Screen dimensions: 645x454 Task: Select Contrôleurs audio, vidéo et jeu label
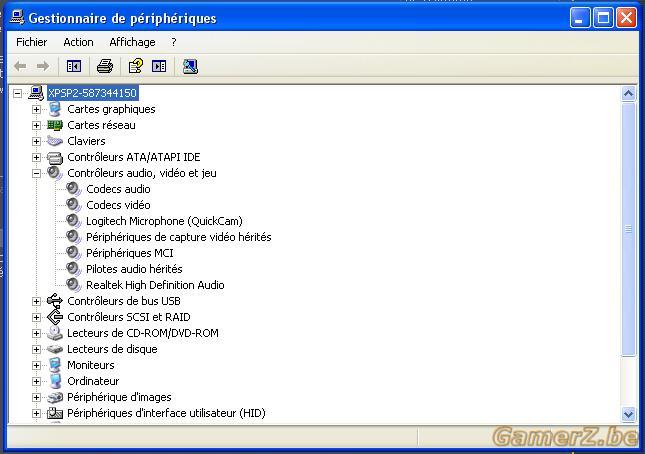pos(142,173)
